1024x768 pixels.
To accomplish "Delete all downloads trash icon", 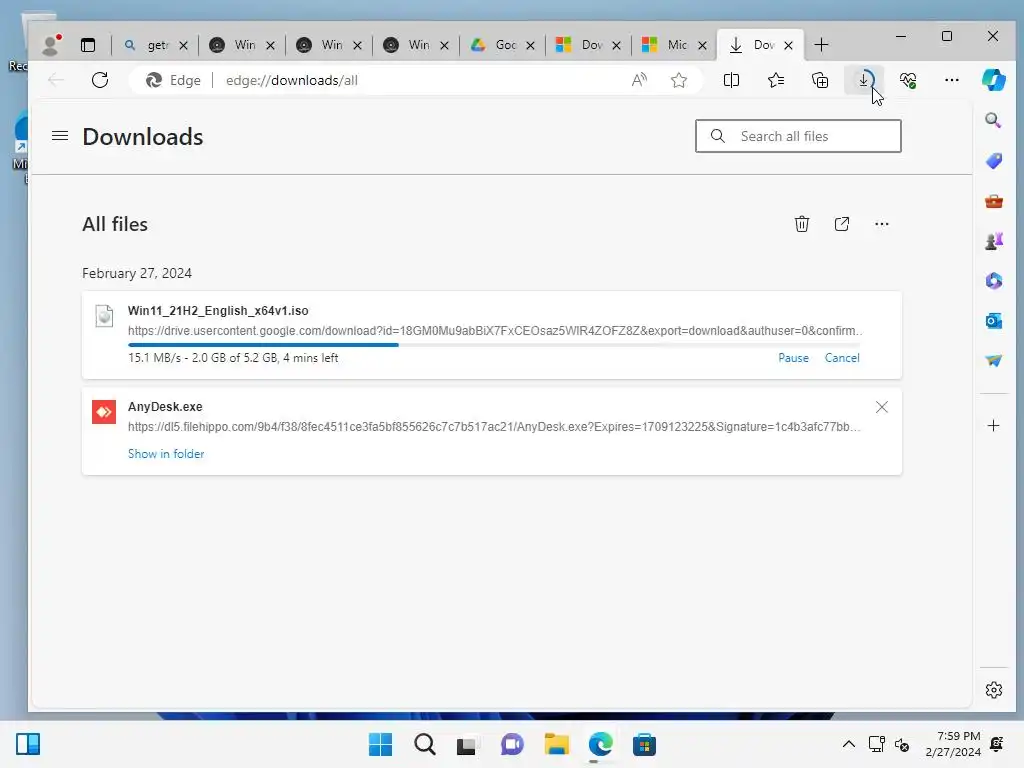I will click(801, 224).
